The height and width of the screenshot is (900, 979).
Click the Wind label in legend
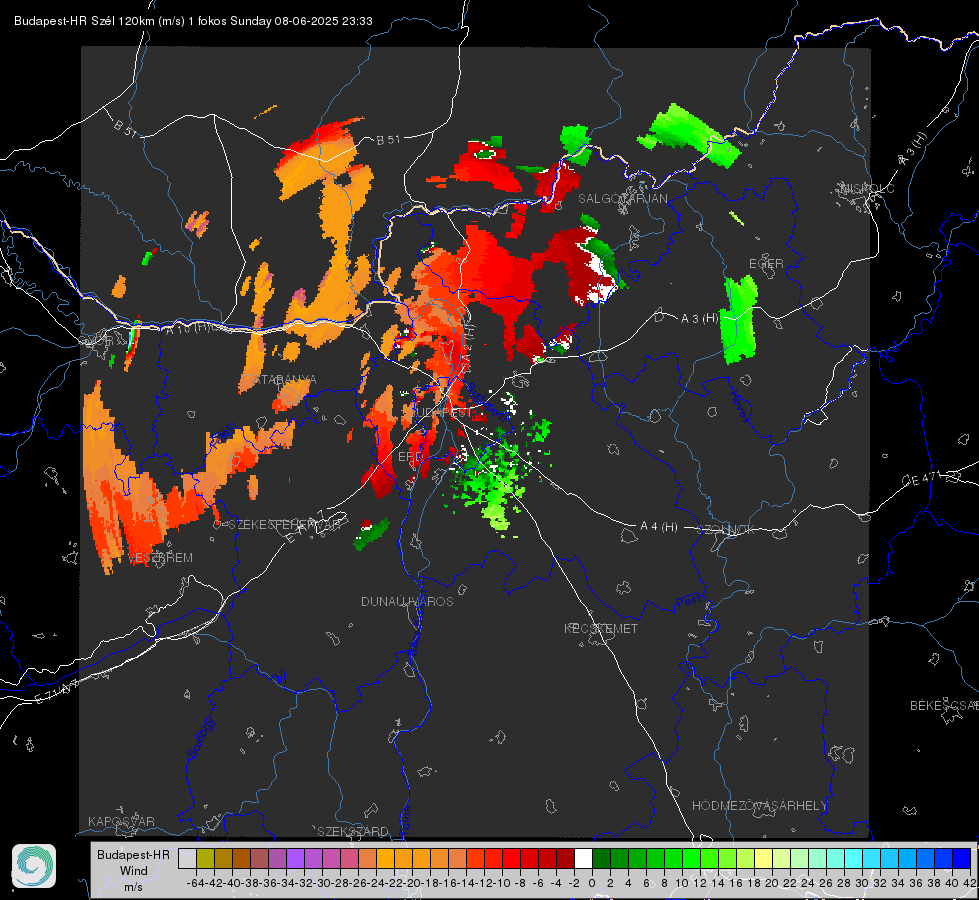click(x=134, y=871)
